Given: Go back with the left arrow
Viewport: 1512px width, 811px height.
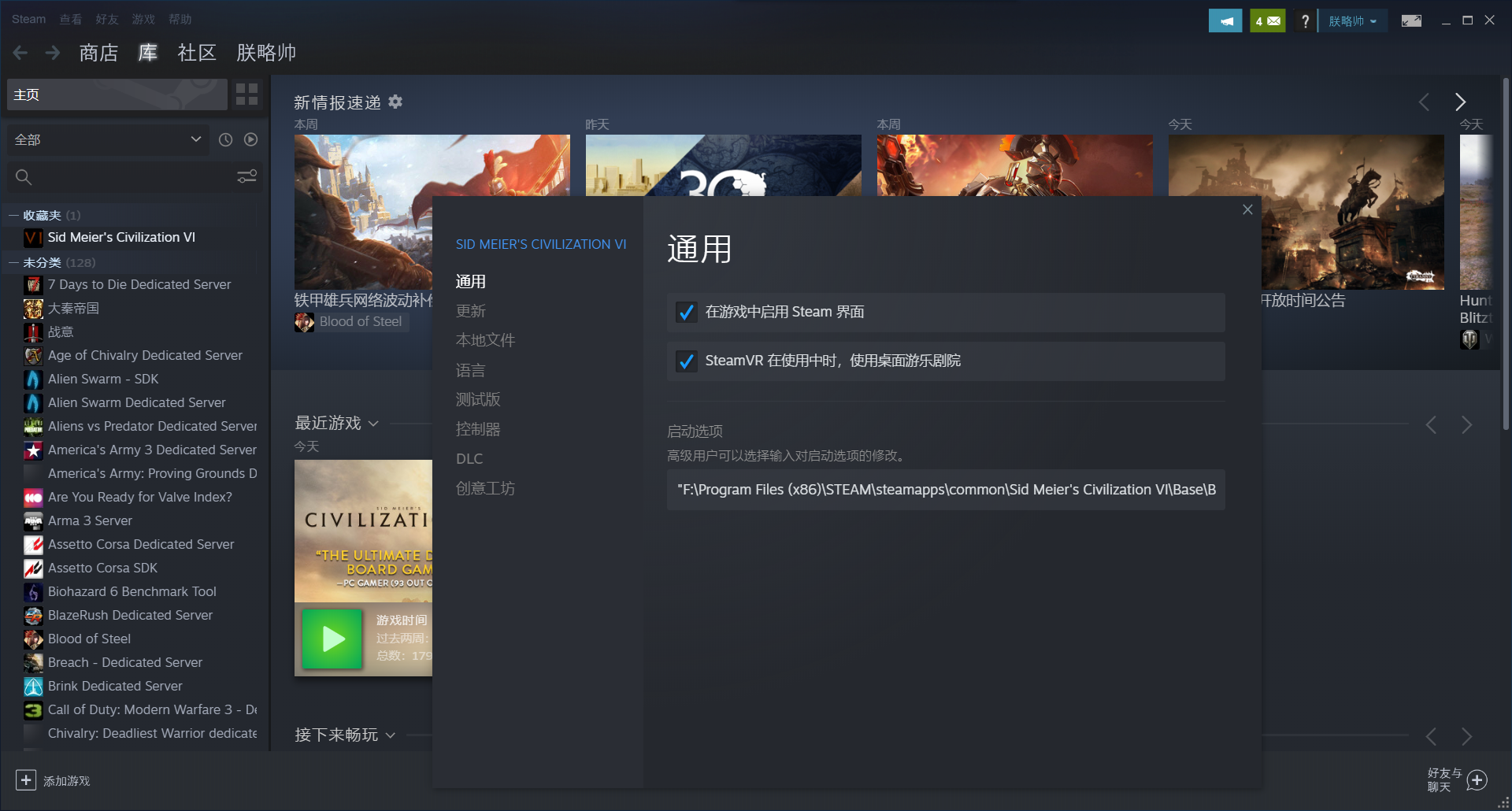Looking at the screenshot, I should point(20,53).
